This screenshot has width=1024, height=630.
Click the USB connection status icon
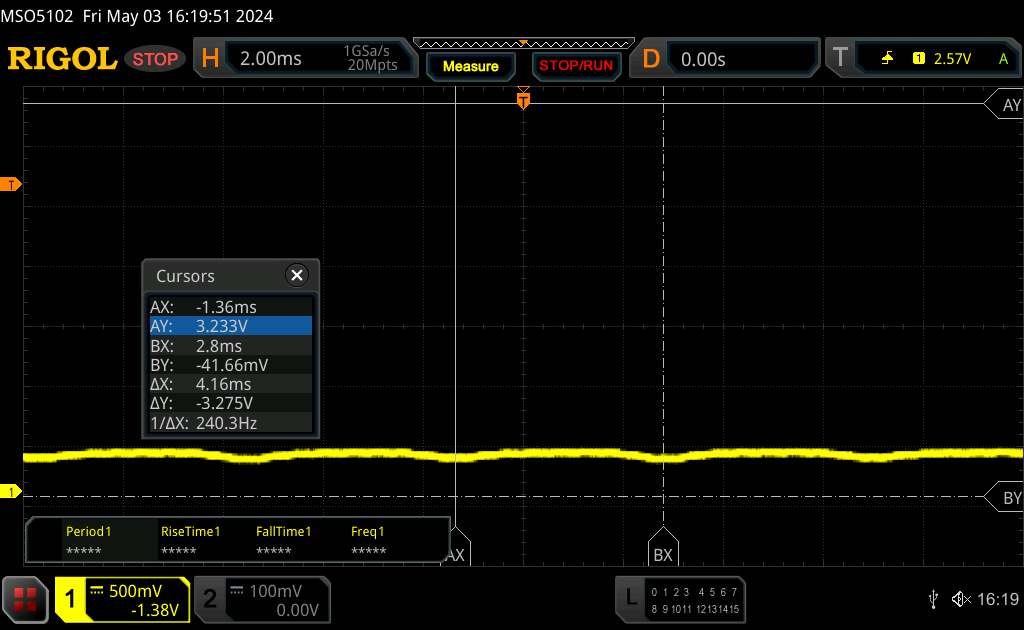point(933,599)
